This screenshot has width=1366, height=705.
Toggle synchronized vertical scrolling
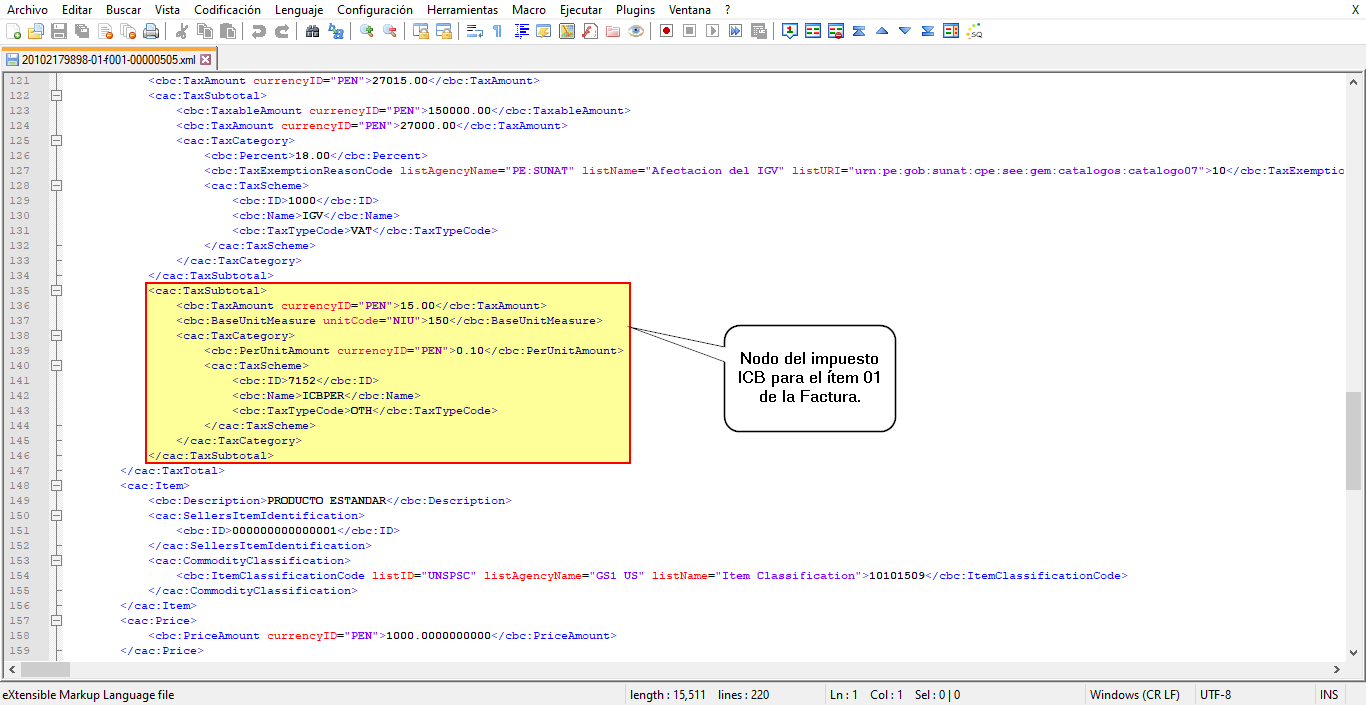point(421,31)
